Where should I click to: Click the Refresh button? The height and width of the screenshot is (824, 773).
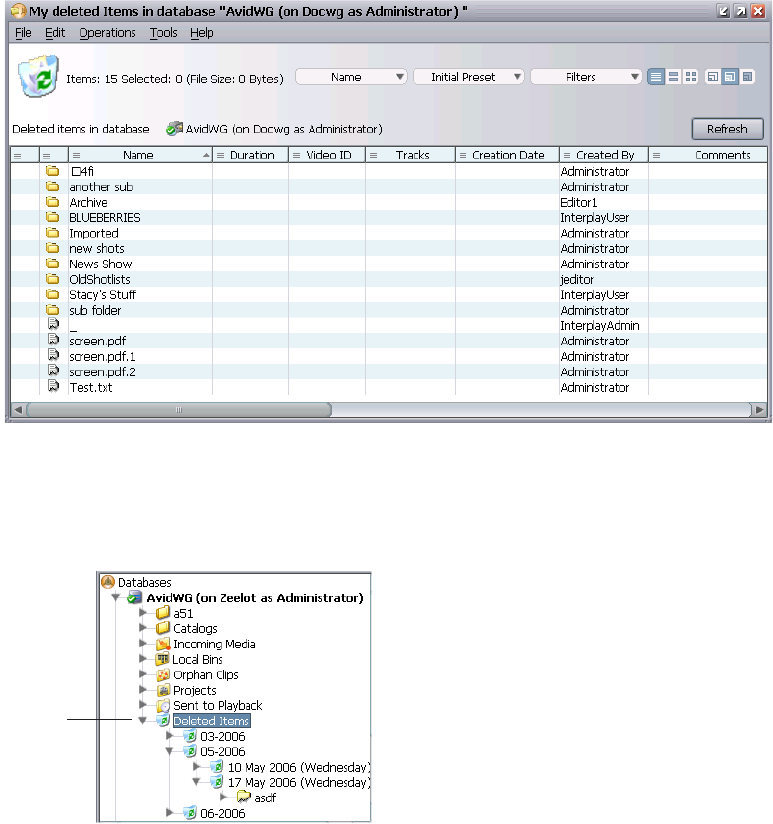point(727,129)
